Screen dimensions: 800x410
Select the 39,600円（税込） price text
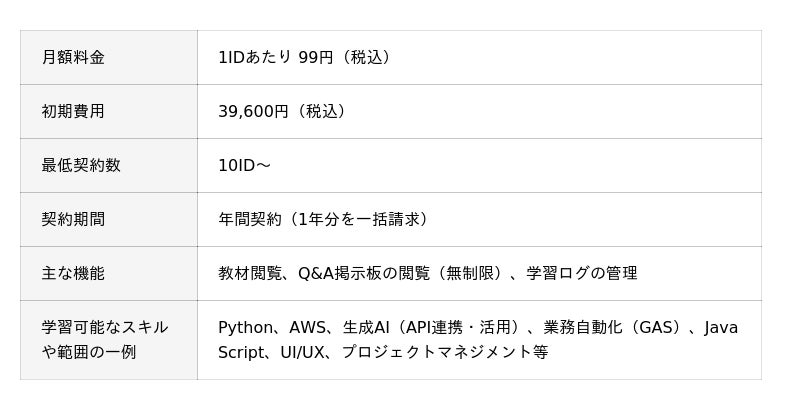point(282,111)
